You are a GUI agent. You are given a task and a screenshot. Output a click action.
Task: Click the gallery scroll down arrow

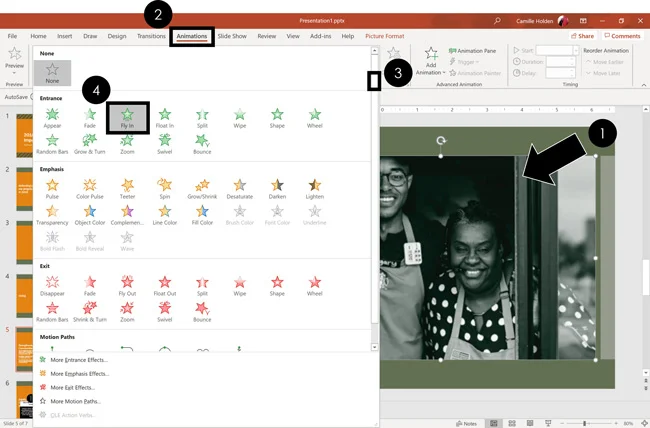(x=374, y=347)
